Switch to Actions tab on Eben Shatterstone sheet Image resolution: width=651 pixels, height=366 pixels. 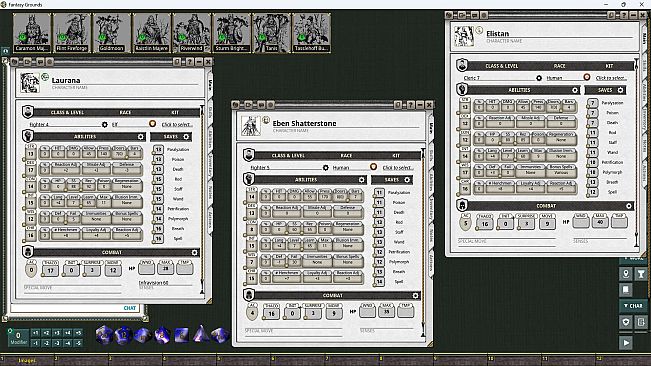point(431,264)
